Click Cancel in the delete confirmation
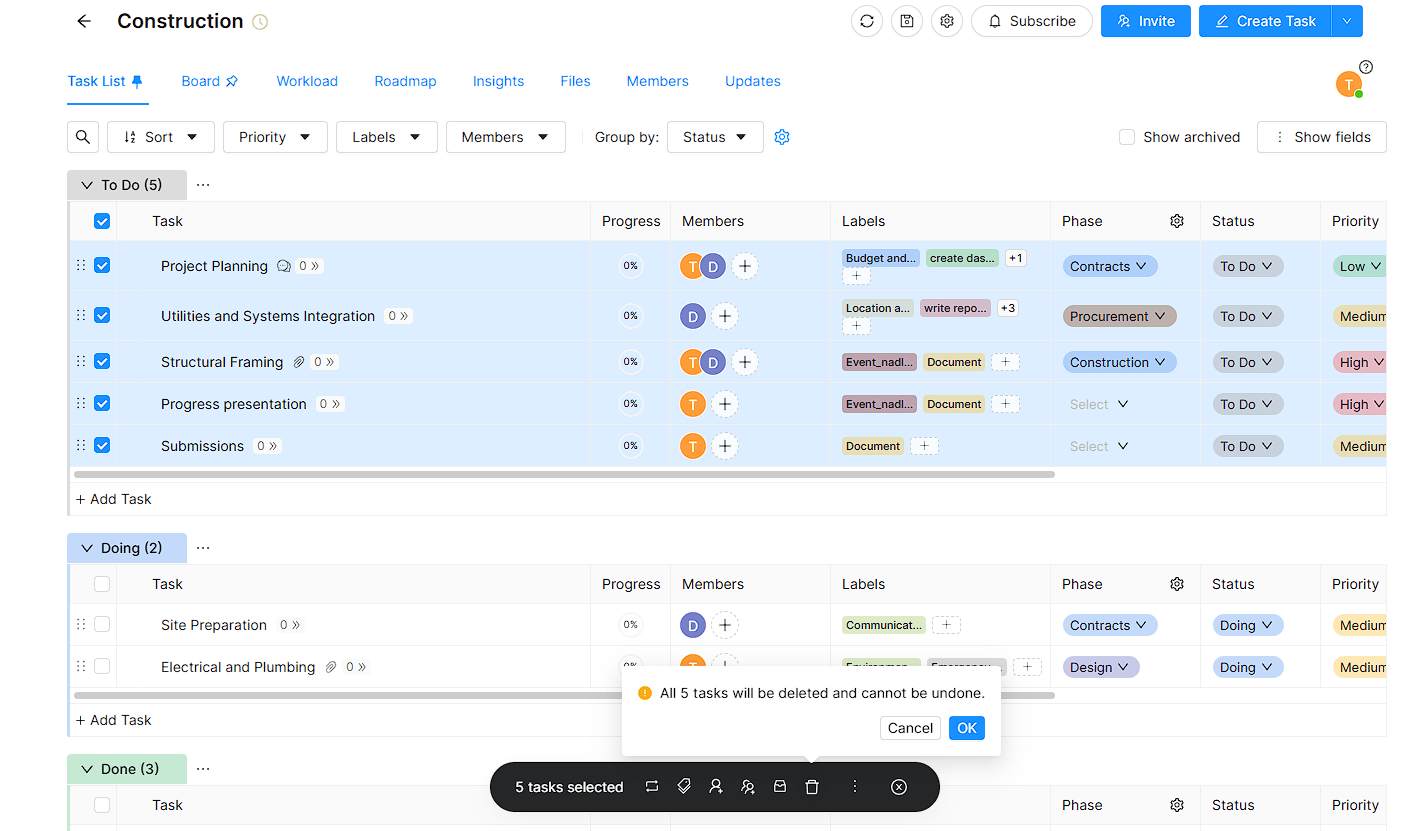The image size is (1428, 831). pos(910,728)
